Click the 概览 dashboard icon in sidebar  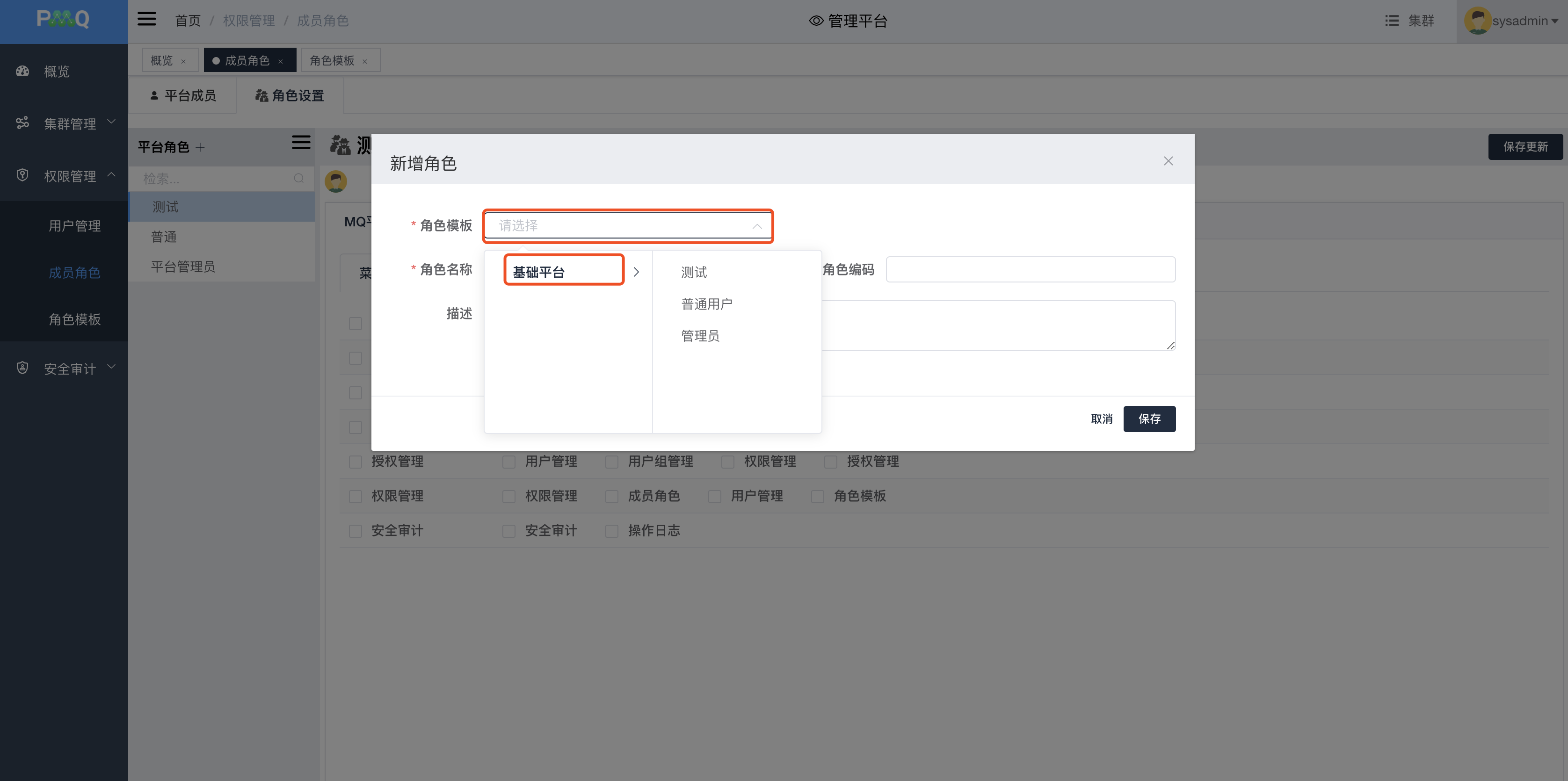pos(22,71)
